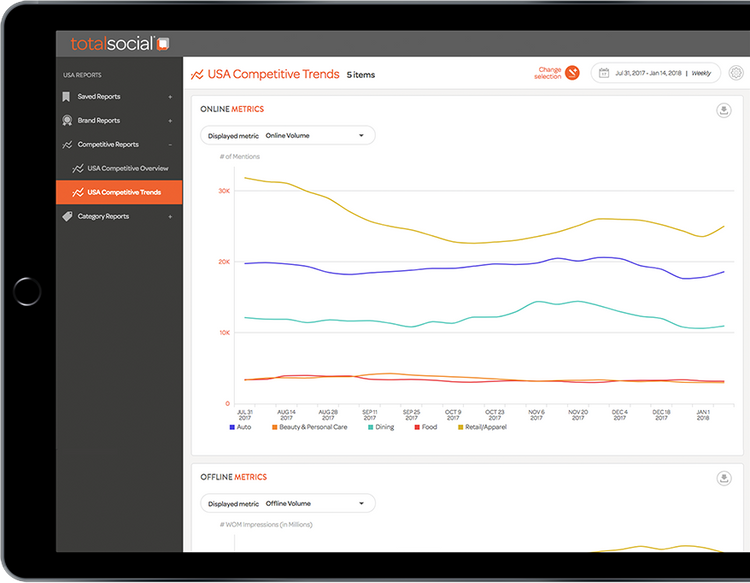This screenshot has height=583, width=750.
Task: Download the Online Metrics chart
Action: coord(724,110)
